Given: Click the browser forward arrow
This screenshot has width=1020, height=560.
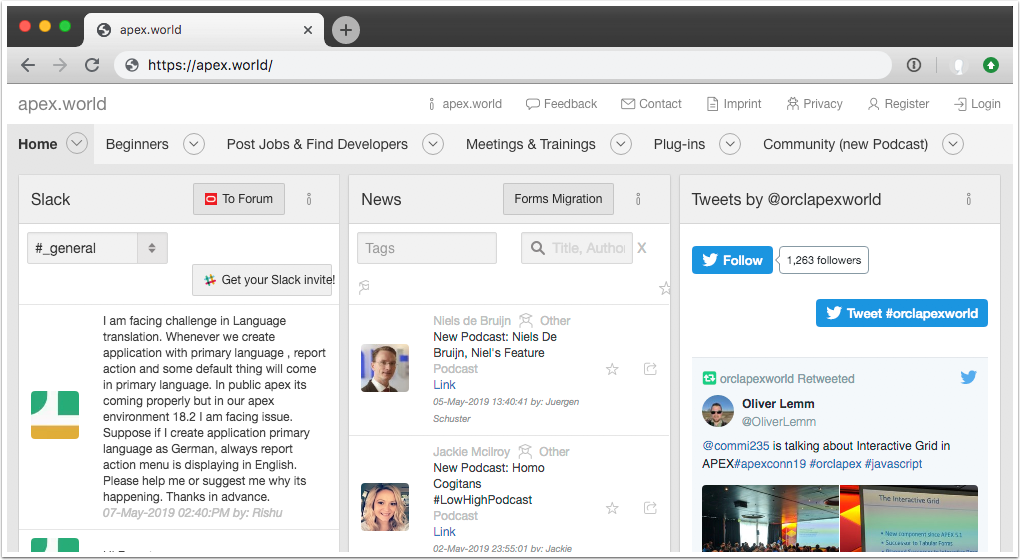Looking at the screenshot, I should [60, 65].
